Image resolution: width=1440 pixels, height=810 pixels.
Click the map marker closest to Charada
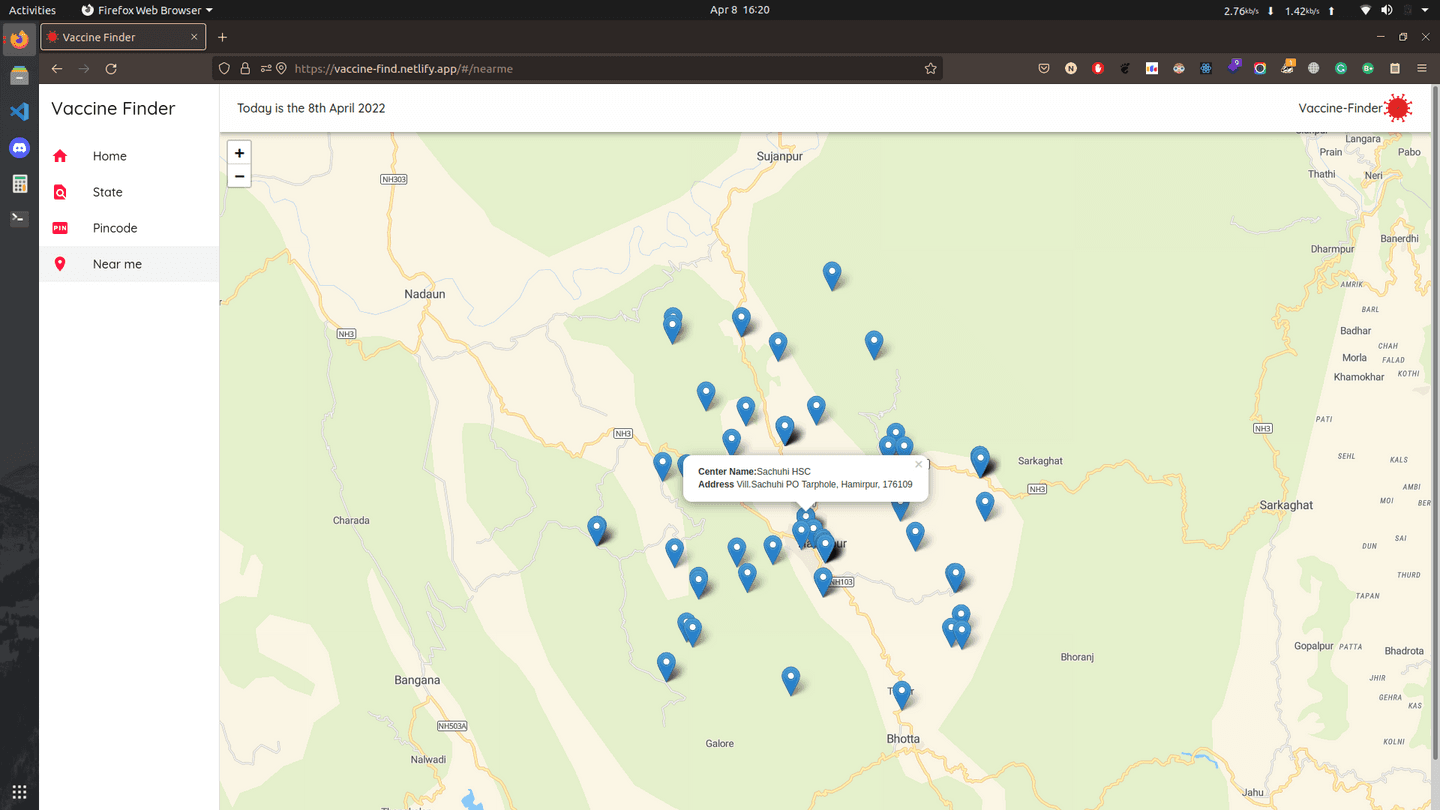coord(597,529)
